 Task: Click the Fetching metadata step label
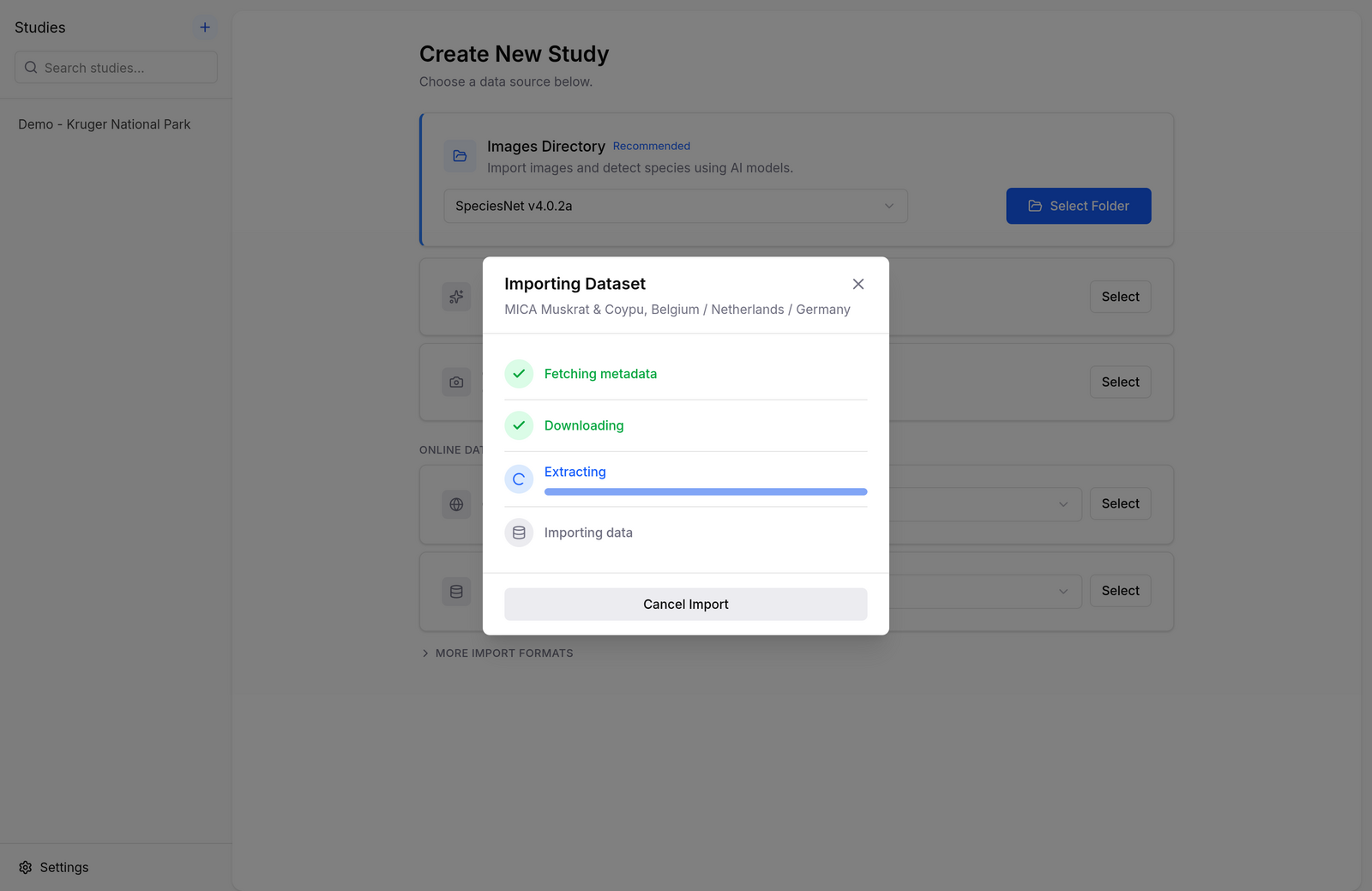pos(600,374)
